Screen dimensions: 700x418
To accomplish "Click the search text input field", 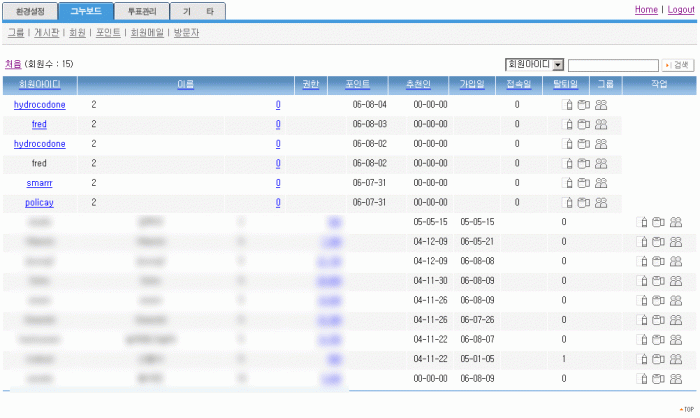I will (612, 65).
